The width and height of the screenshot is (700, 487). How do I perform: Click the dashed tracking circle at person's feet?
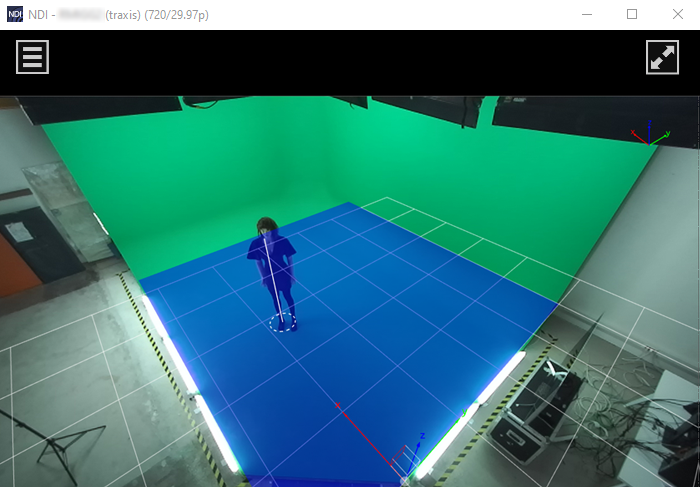283,324
